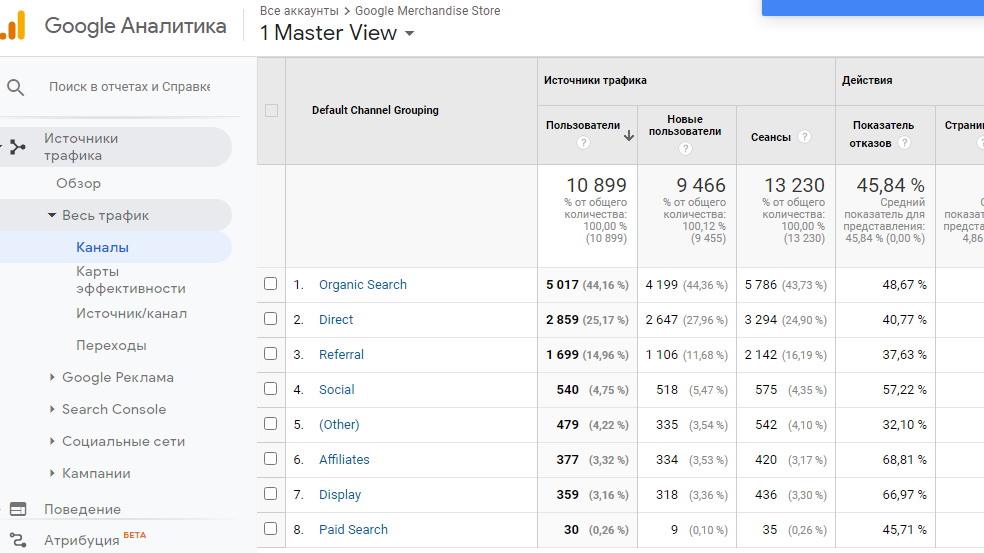Click Organic Search users value 5 017
The height and width of the screenshot is (553, 984).
click(562, 285)
